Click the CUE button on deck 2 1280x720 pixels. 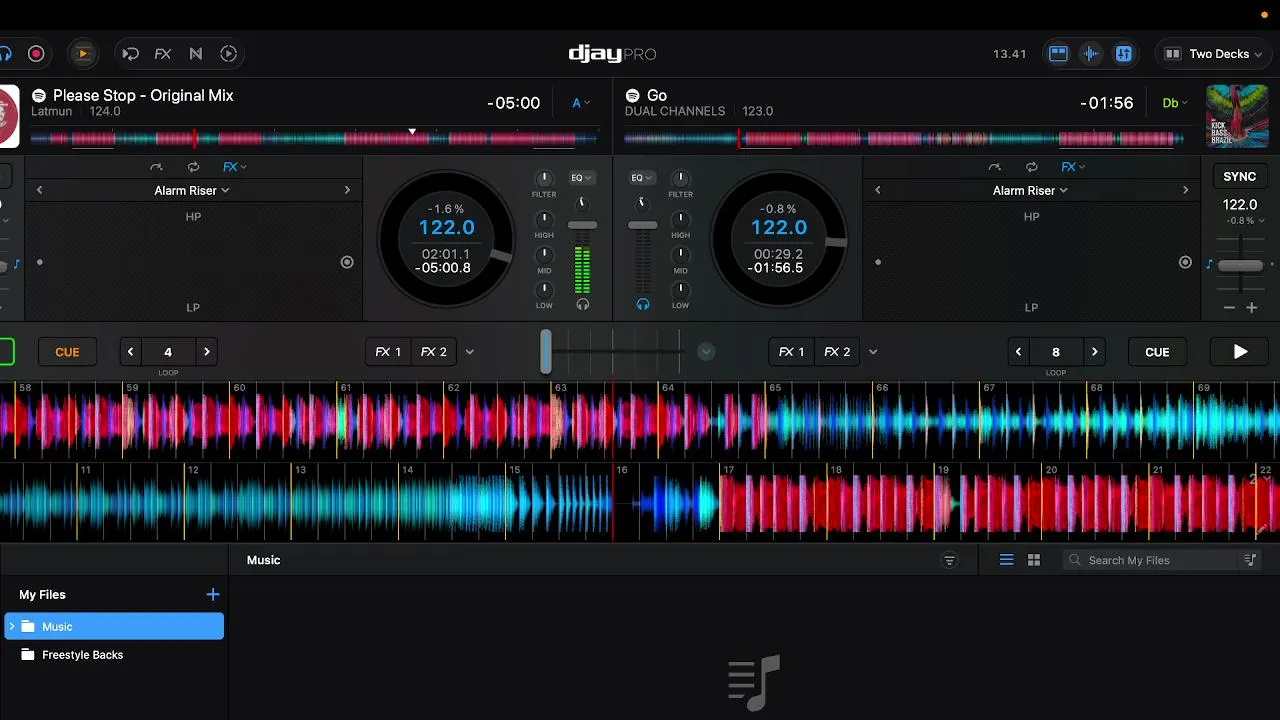(x=1157, y=352)
